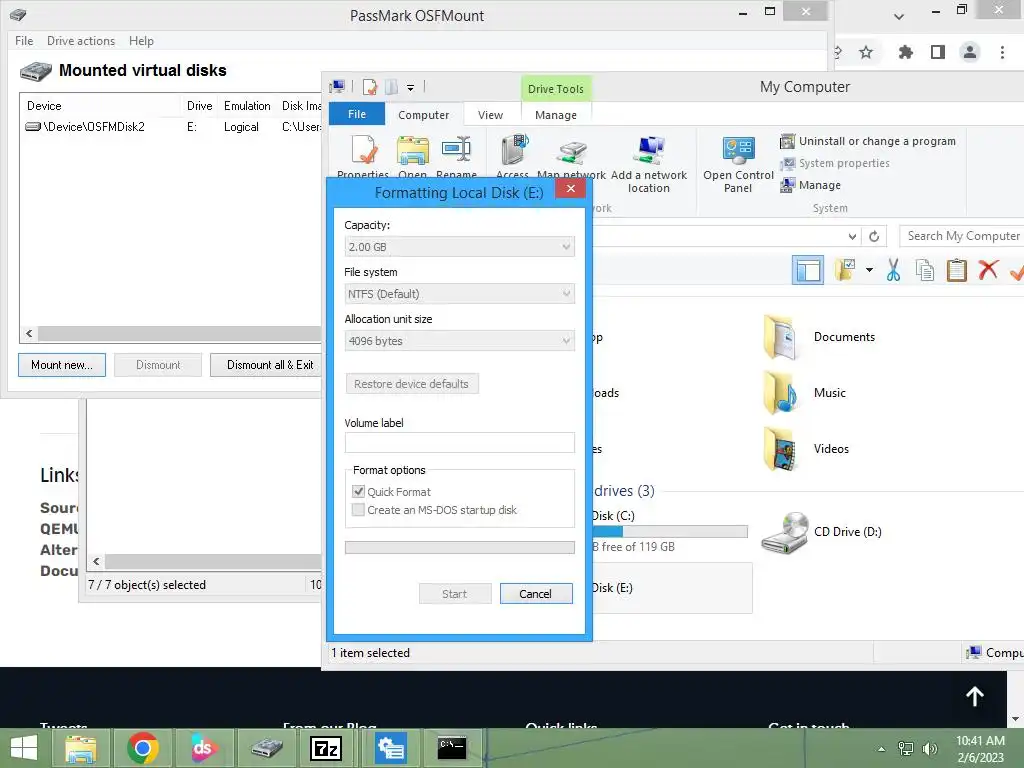Open the Capacity dropdown
The image size is (1024, 768).
[x=460, y=247]
